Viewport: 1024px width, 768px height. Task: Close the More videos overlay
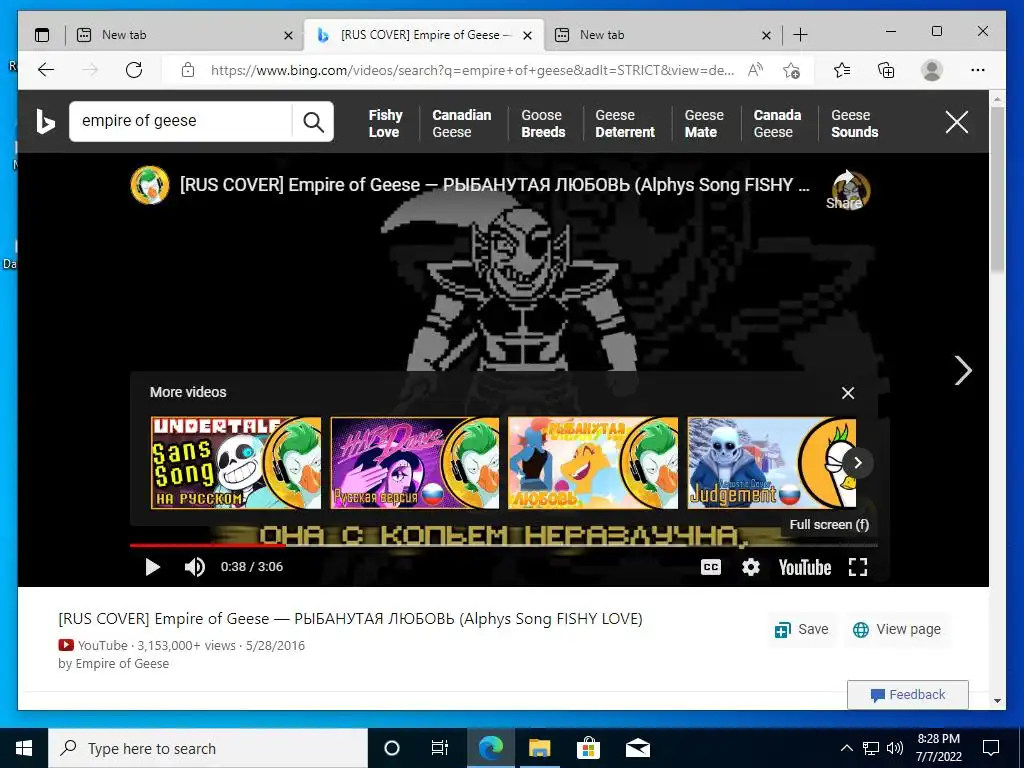click(848, 393)
